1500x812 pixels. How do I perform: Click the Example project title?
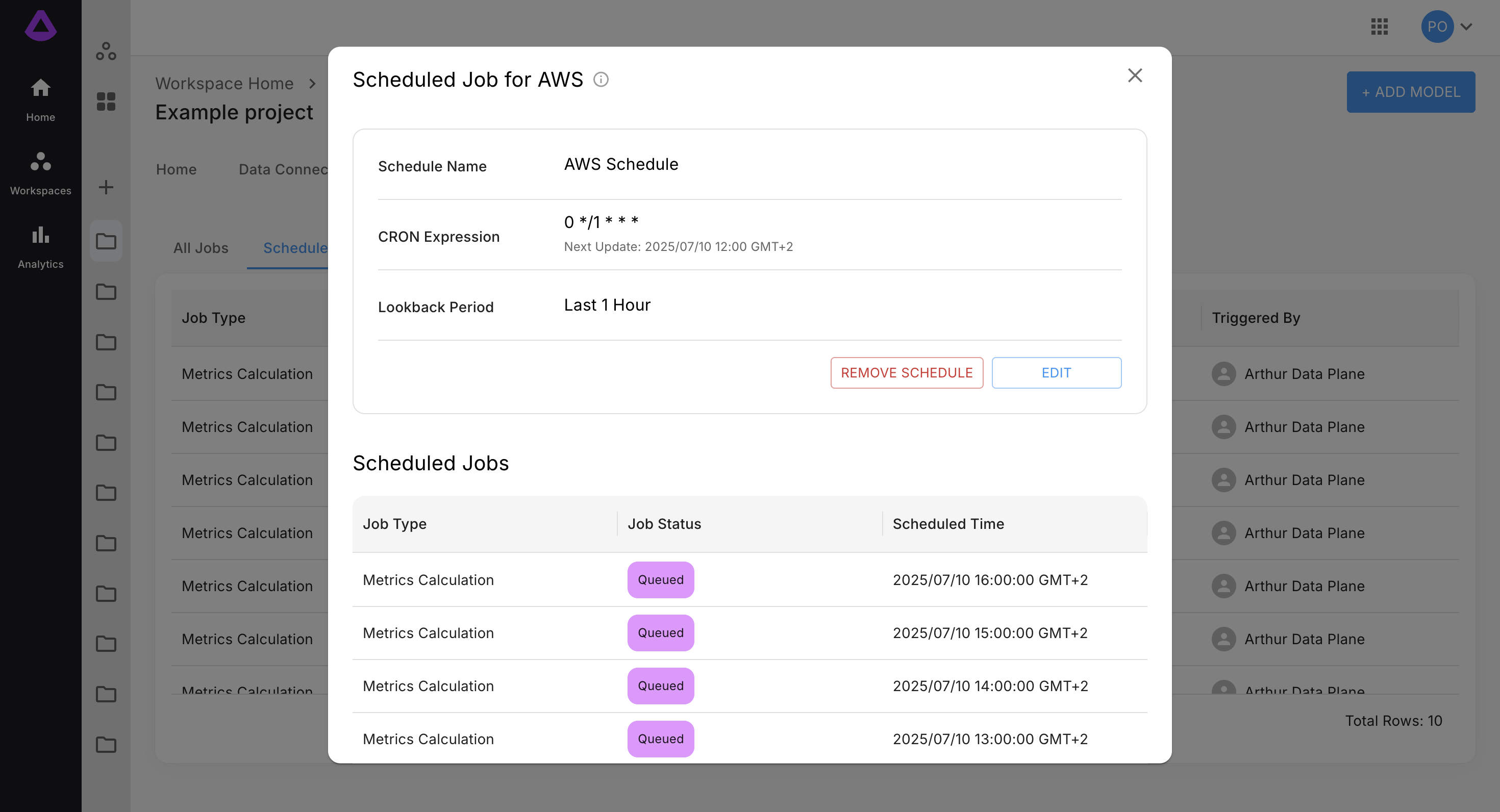coord(234,112)
